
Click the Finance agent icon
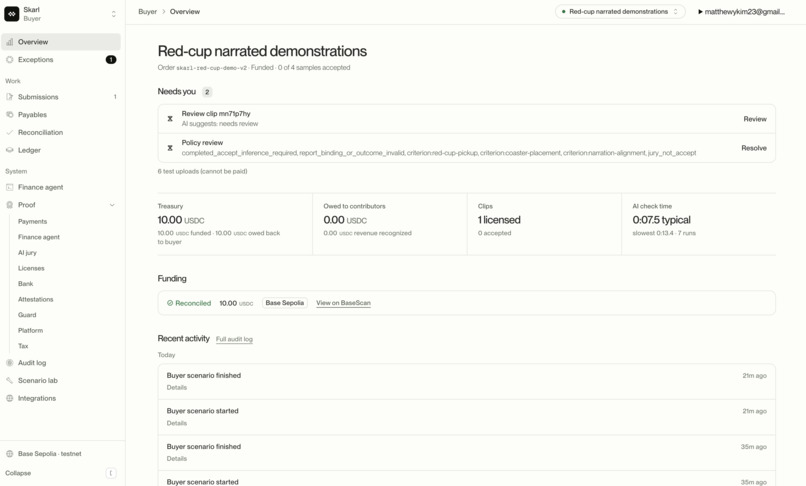click(9, 187)
